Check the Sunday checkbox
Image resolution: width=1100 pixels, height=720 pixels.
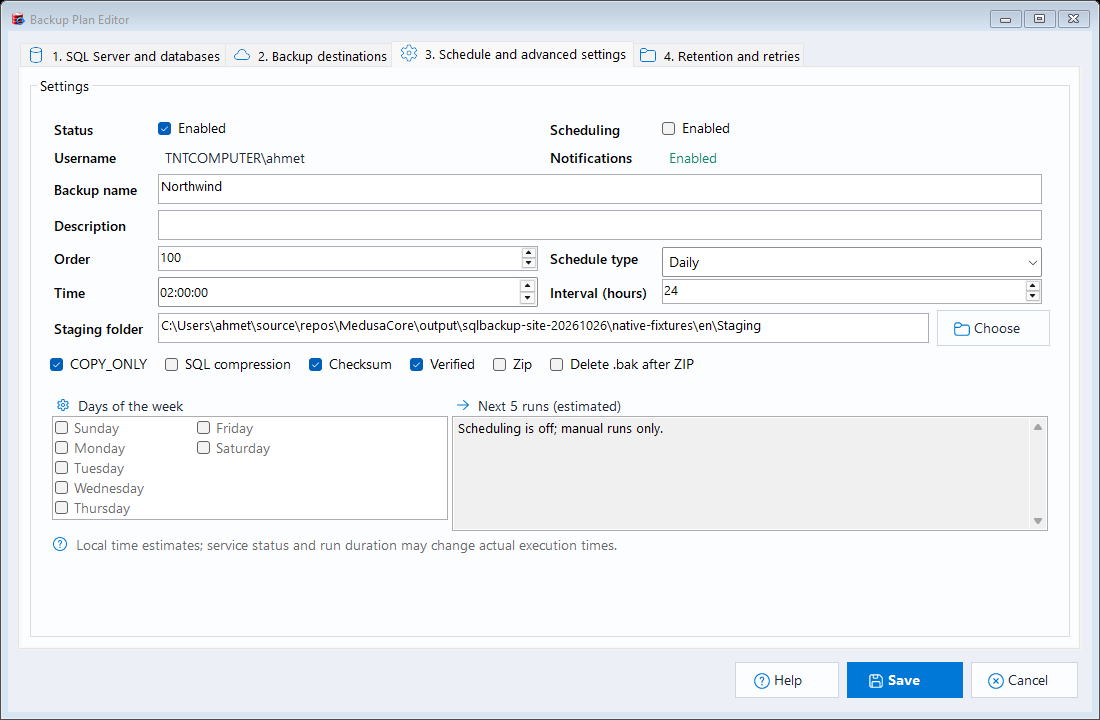tap(62, 428)
